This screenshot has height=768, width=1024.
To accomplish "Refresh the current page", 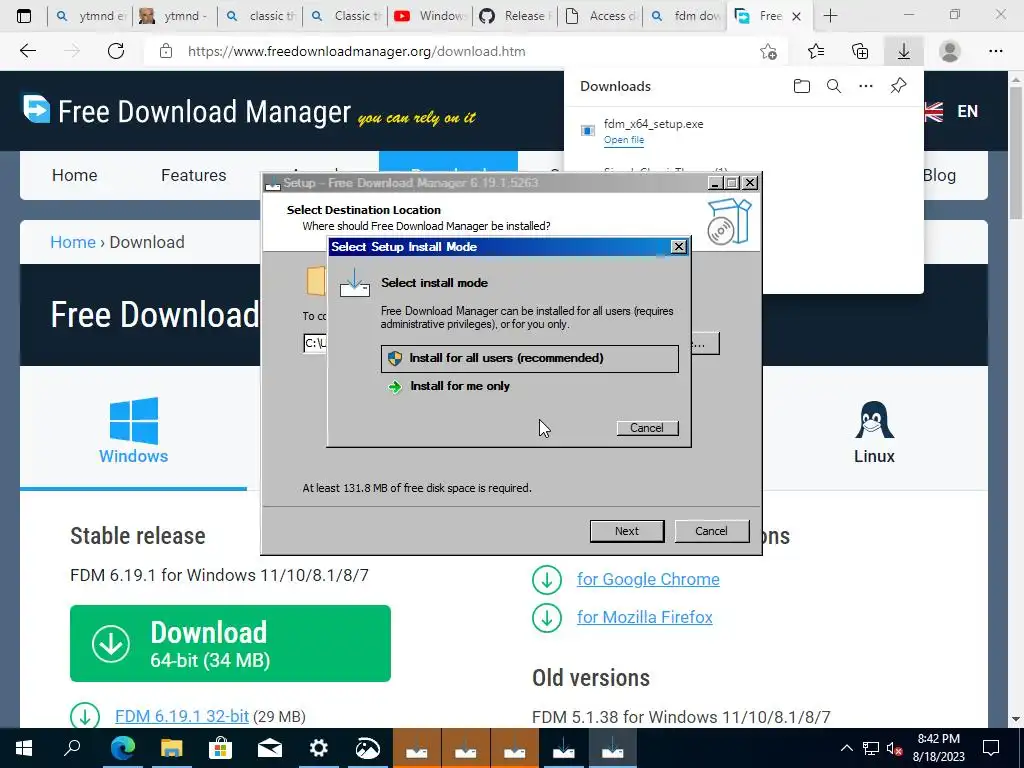I will (116, 51).
